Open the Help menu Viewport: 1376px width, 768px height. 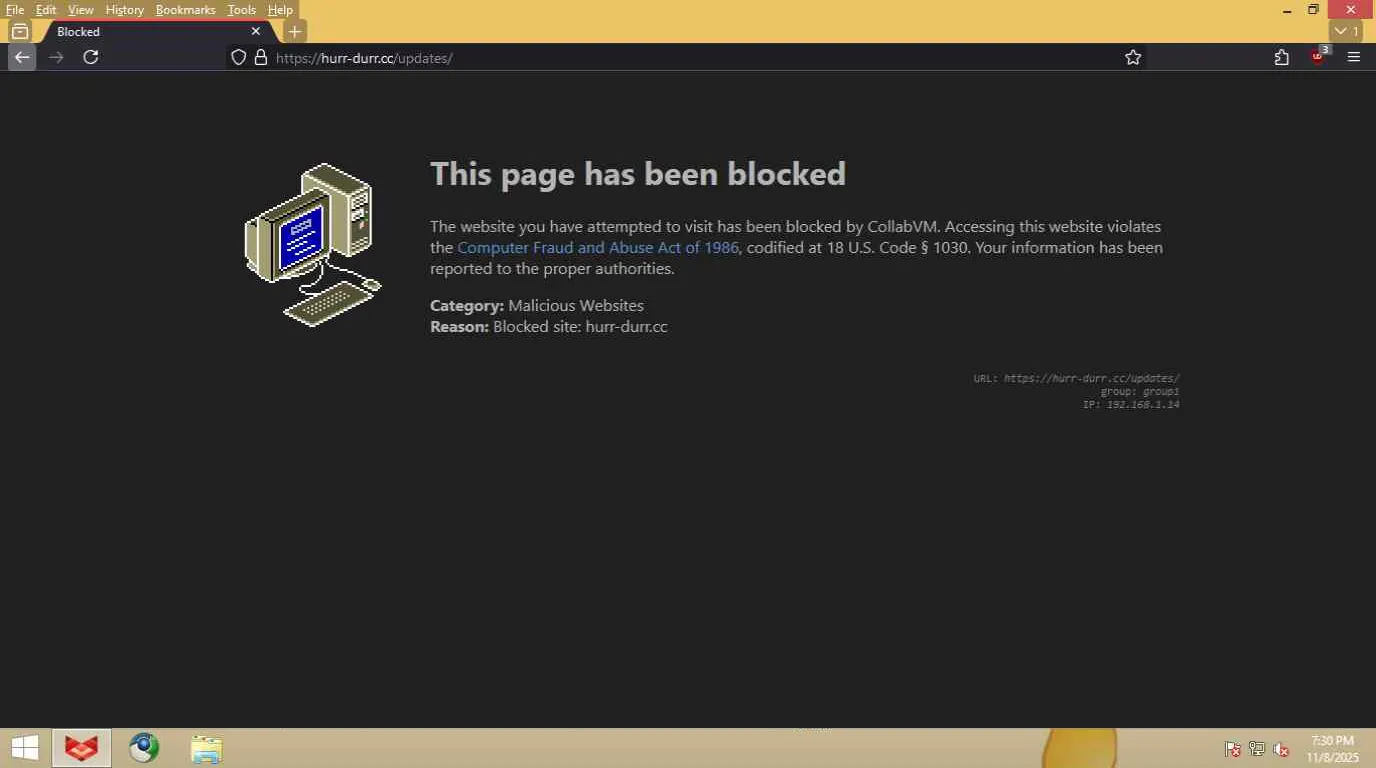[280, 10]
